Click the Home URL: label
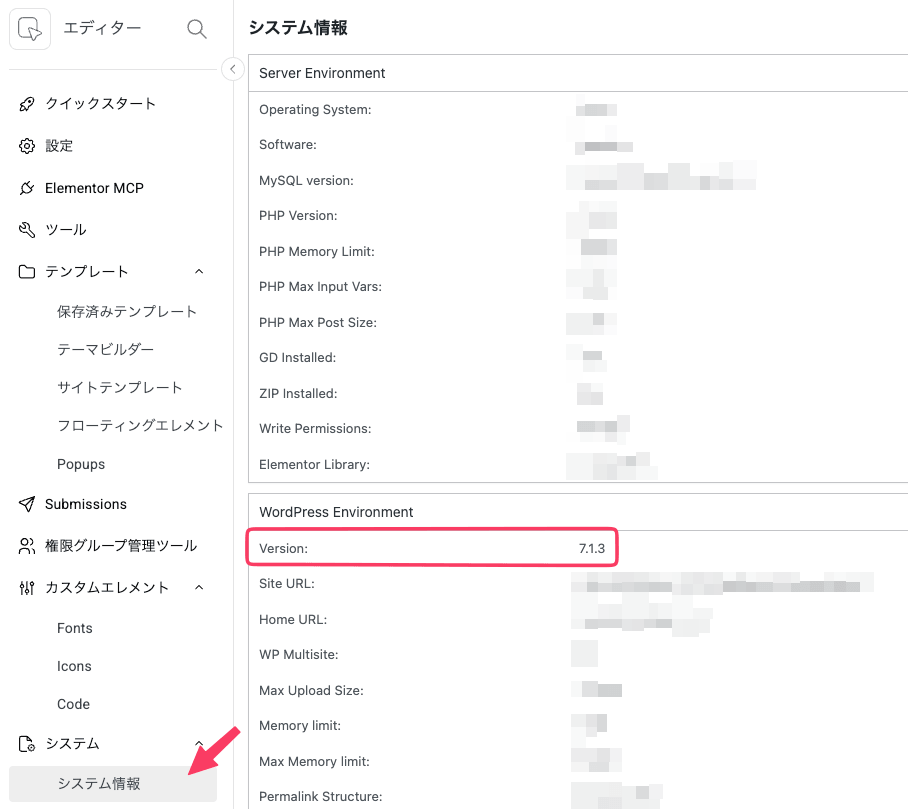 tap(293, 620)
